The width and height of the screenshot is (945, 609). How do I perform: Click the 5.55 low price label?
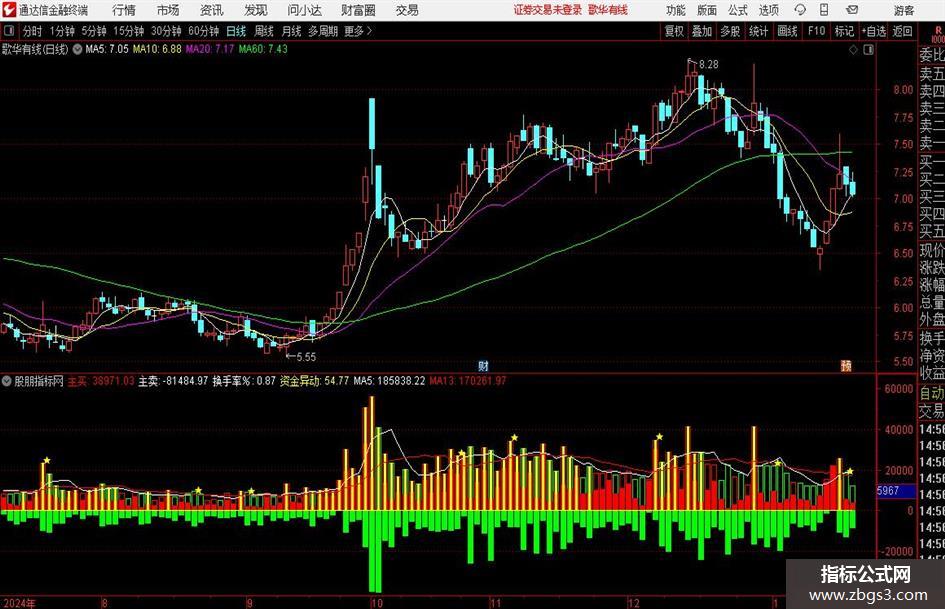306,357
